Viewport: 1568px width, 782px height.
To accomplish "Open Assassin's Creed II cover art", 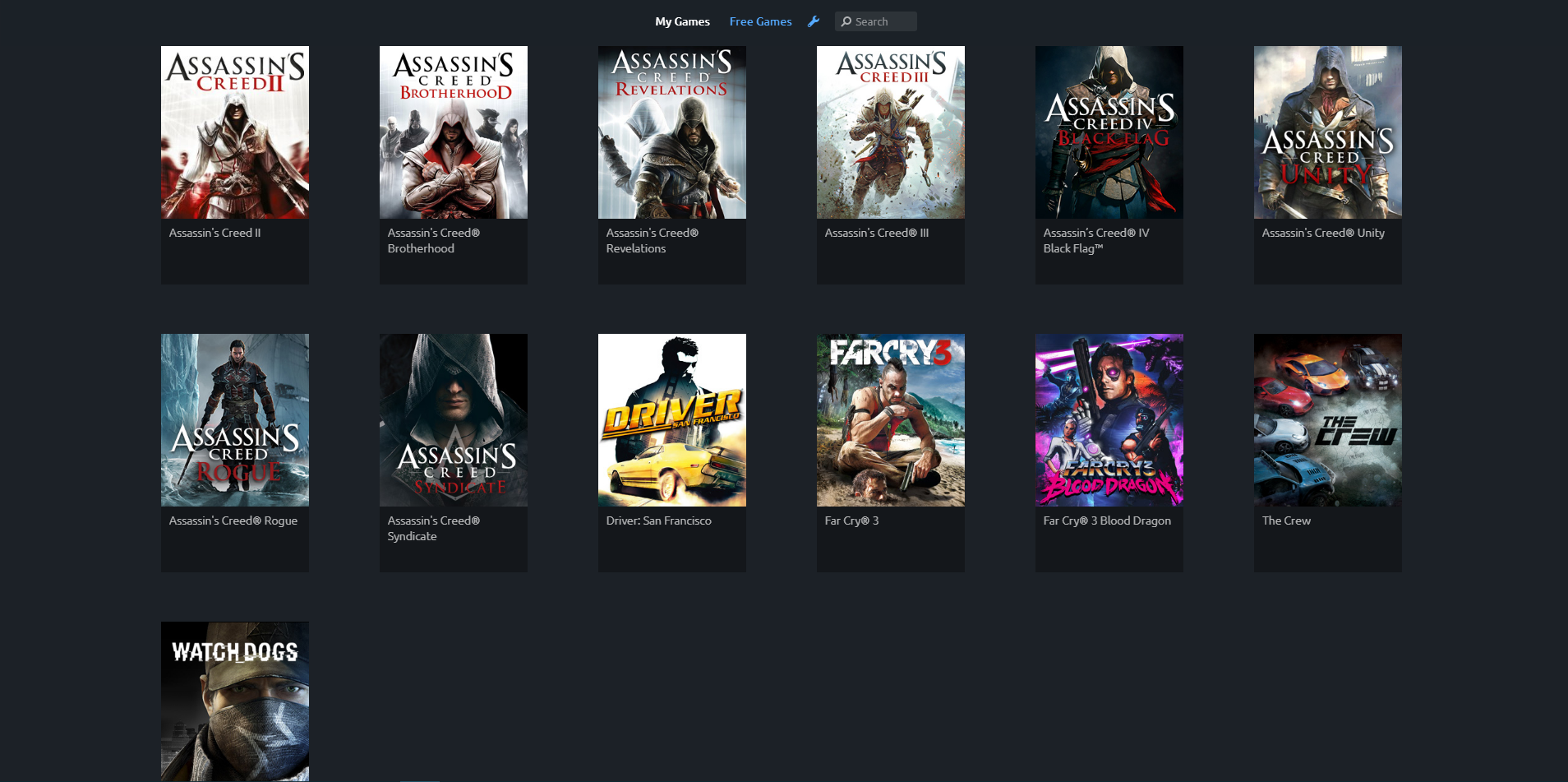I will (235, 132).
